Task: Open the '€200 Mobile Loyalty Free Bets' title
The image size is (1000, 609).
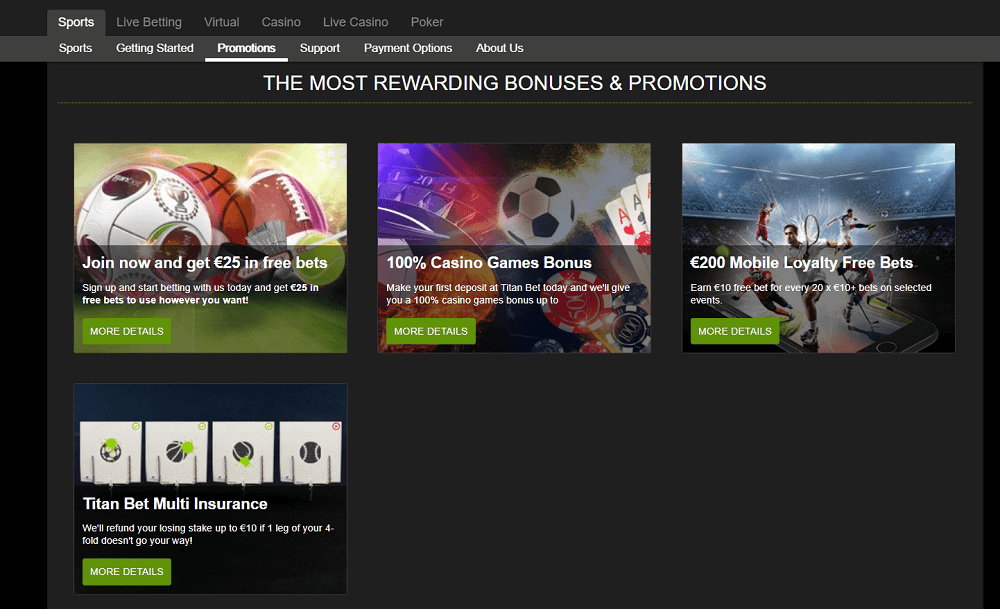Action: (802, 263)
